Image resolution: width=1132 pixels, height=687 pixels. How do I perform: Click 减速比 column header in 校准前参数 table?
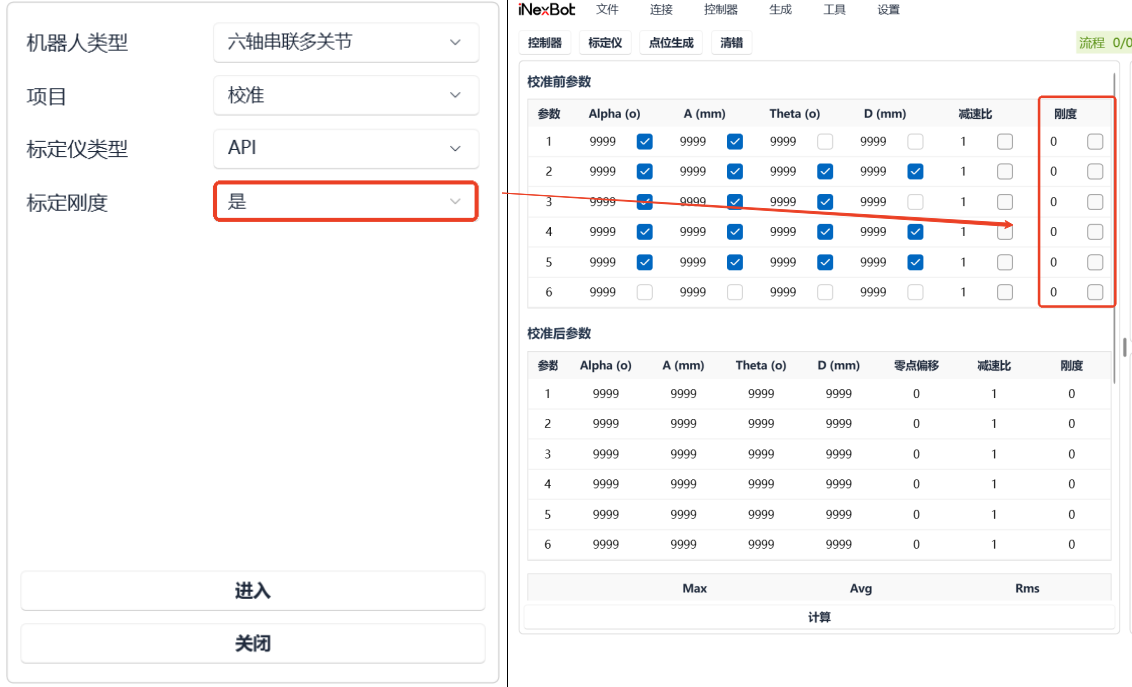(975, 113)
